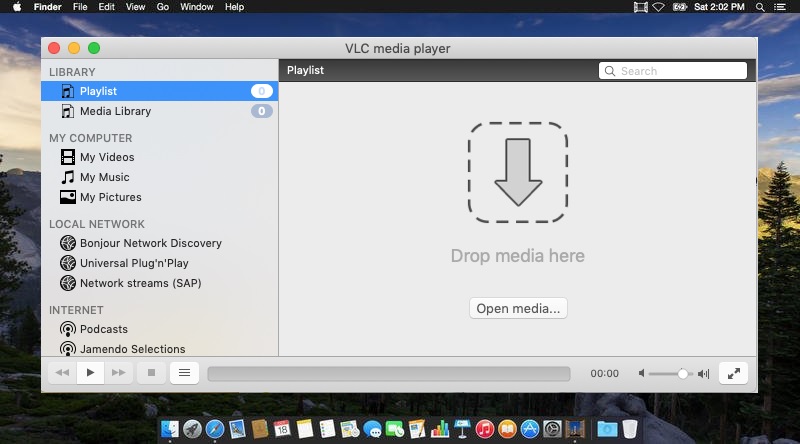Open the Finder menu
Screen dimensions: 800x444
point(47,7)
